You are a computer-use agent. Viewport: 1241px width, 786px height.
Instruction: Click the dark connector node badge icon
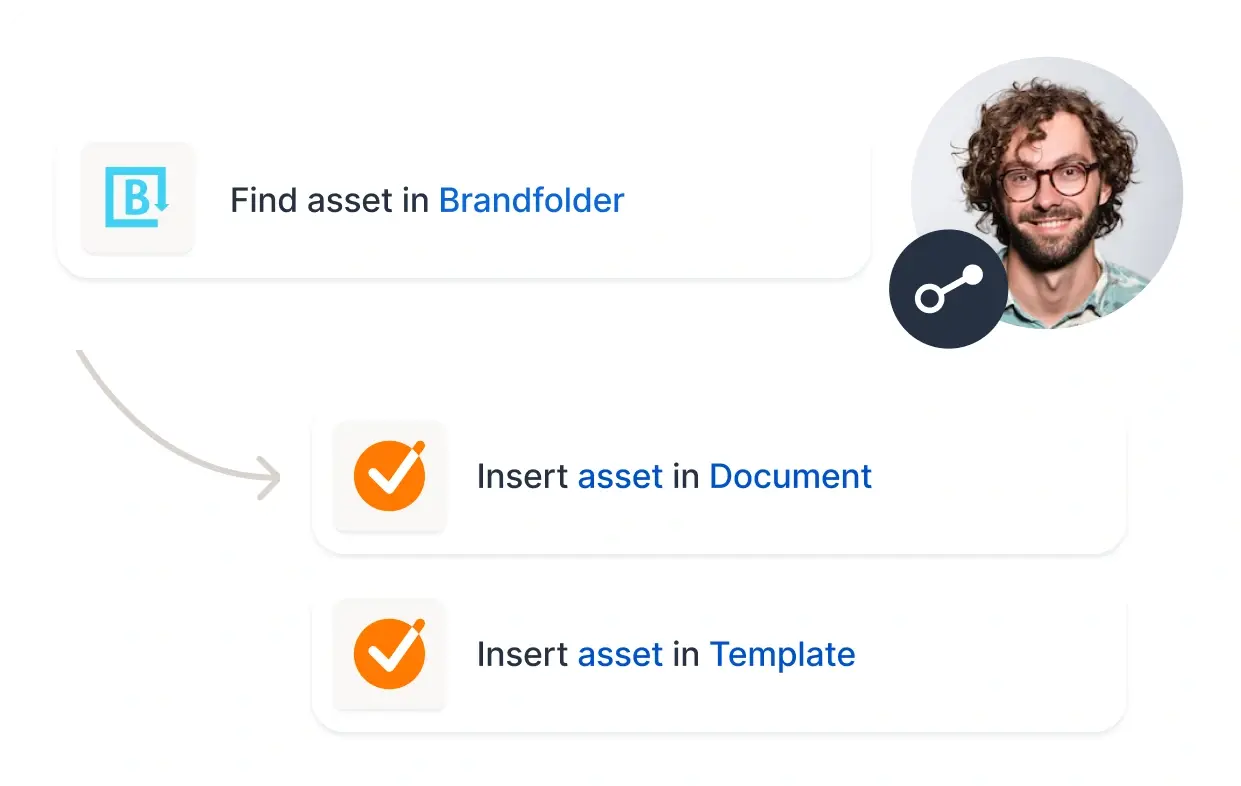click(948, 289)
